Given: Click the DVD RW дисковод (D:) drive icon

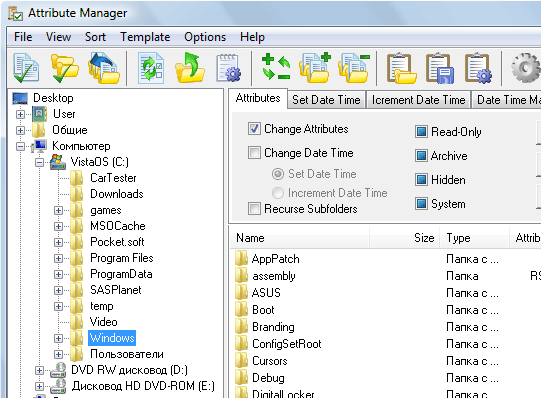Looking at the screenshot, I should (58, 370).
